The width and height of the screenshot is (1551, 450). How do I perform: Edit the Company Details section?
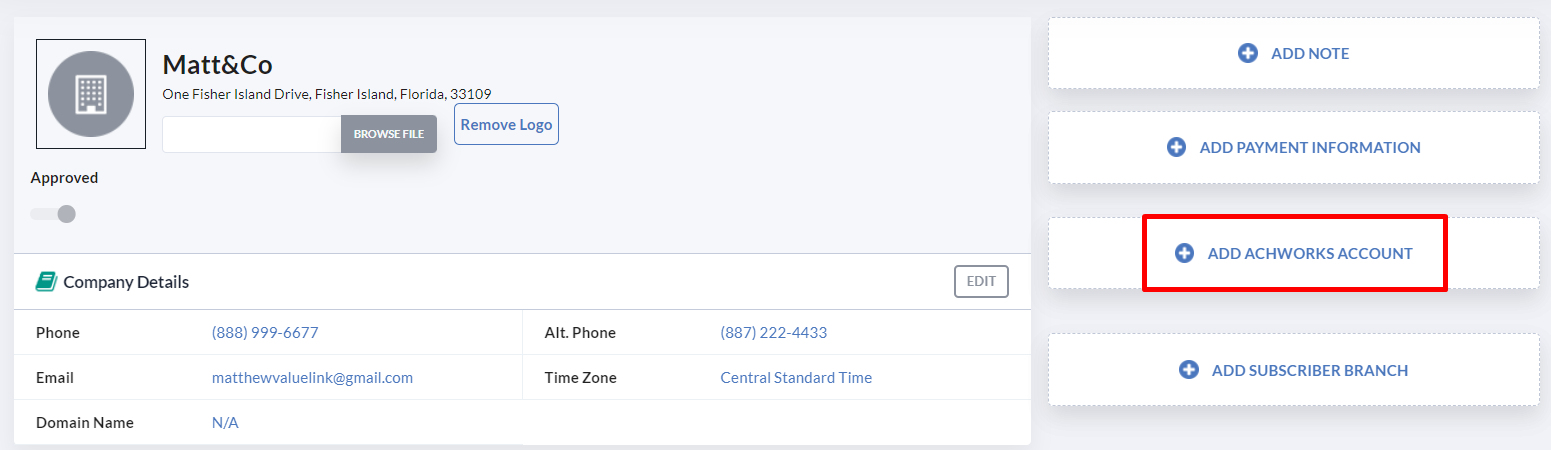(x=981, y=282)
